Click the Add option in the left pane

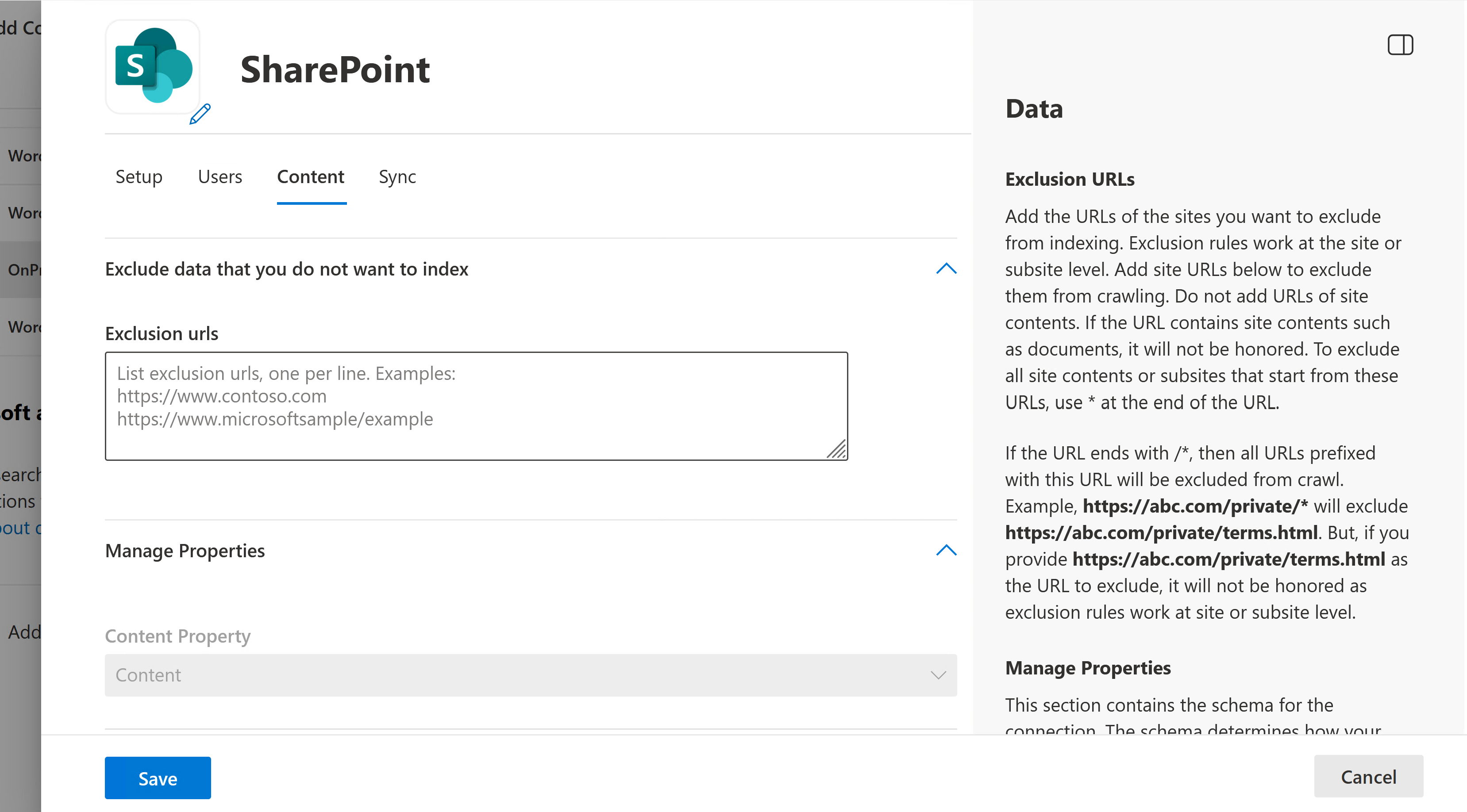pos(23,632)
